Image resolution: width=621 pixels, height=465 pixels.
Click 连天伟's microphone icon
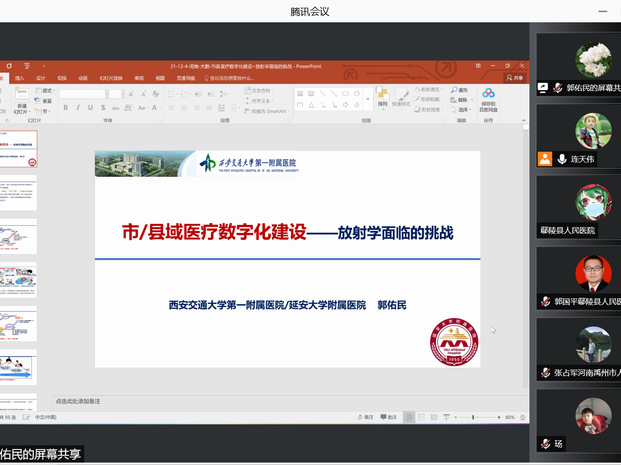pos(563,159)
